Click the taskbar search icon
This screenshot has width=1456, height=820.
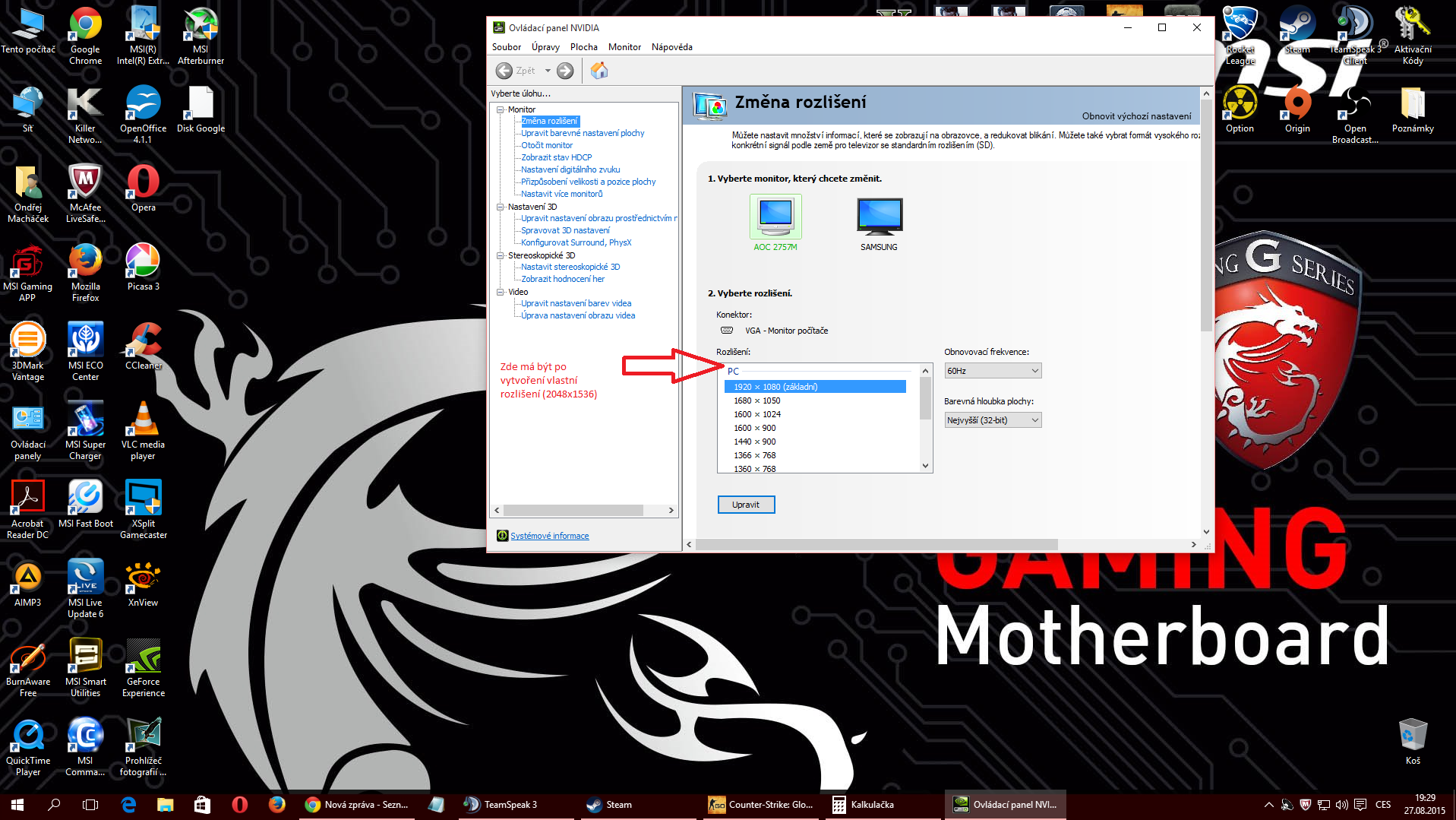tap(54, 804)
